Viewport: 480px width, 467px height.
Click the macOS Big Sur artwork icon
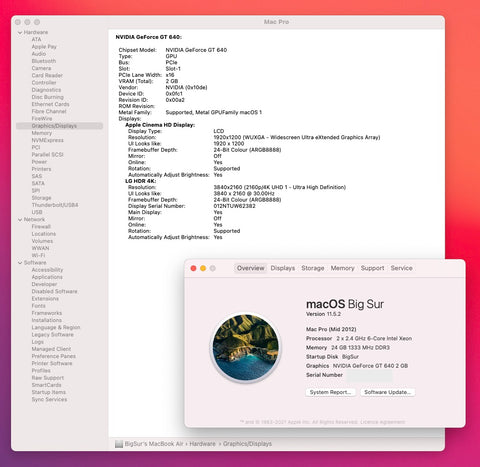tap(246, 348)
